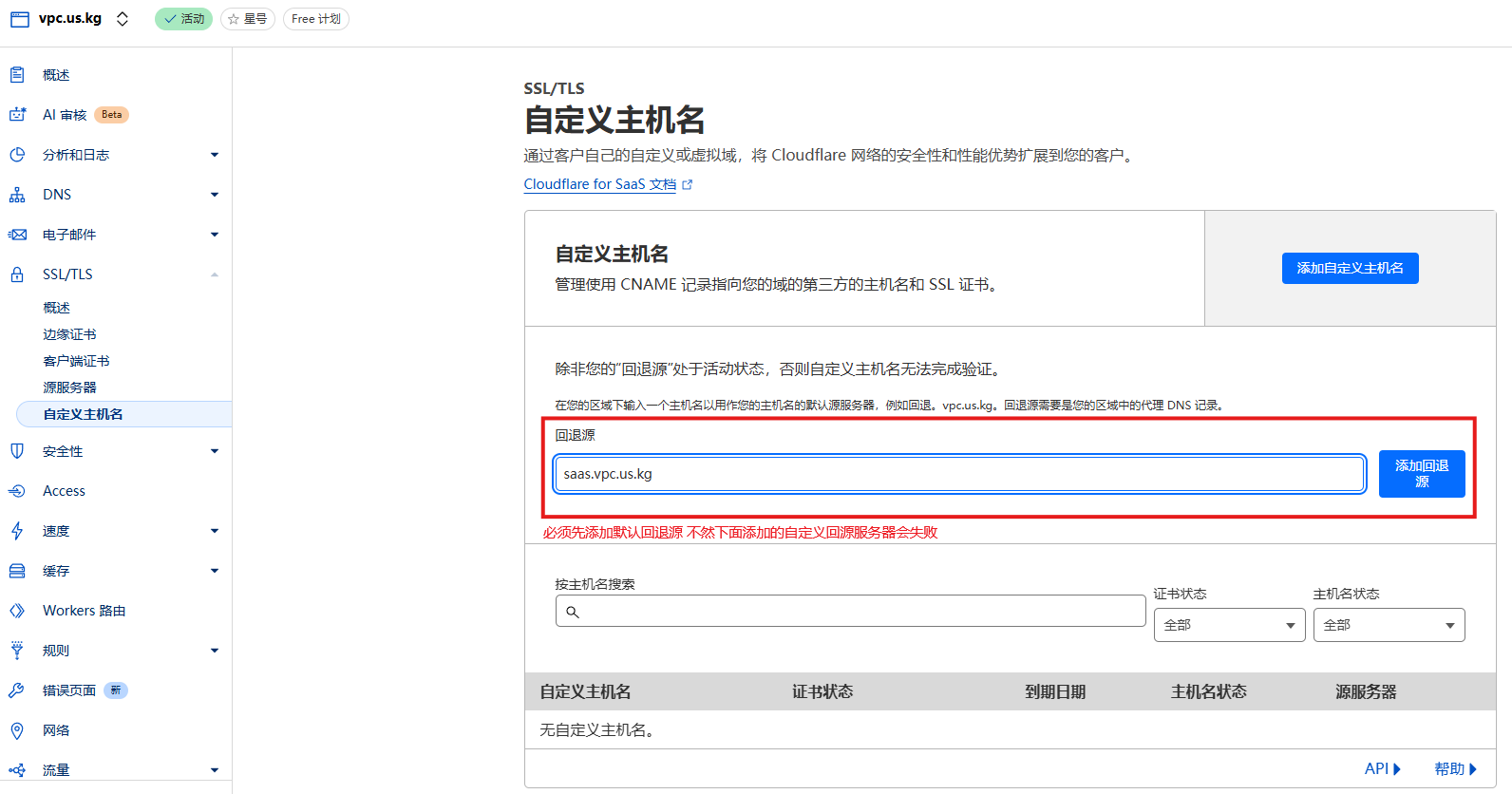Open the 证书状态 dropdown
The image size is (1512, 794).
1229,625
